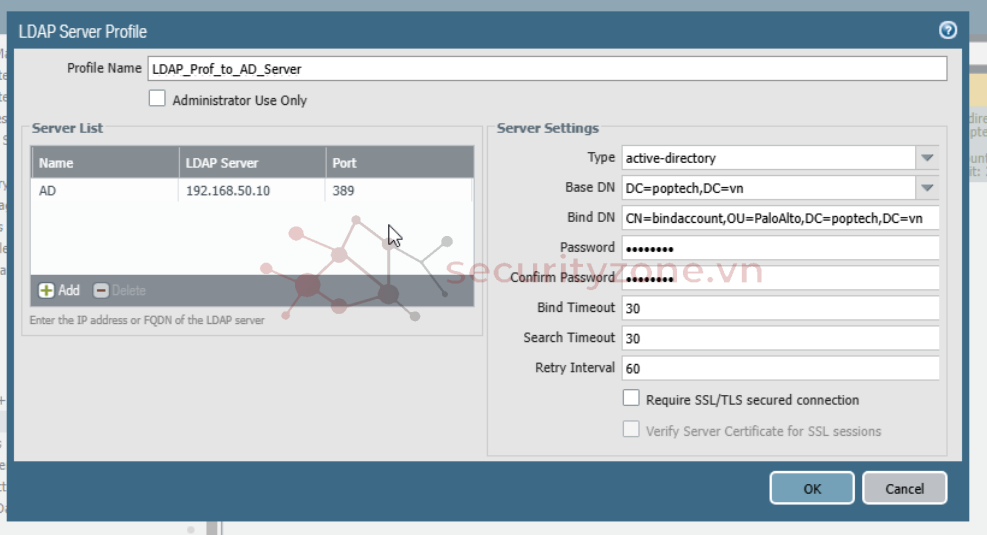The image size is (987, 535).
Task: Focus the Password field
Action: point(780,248)
